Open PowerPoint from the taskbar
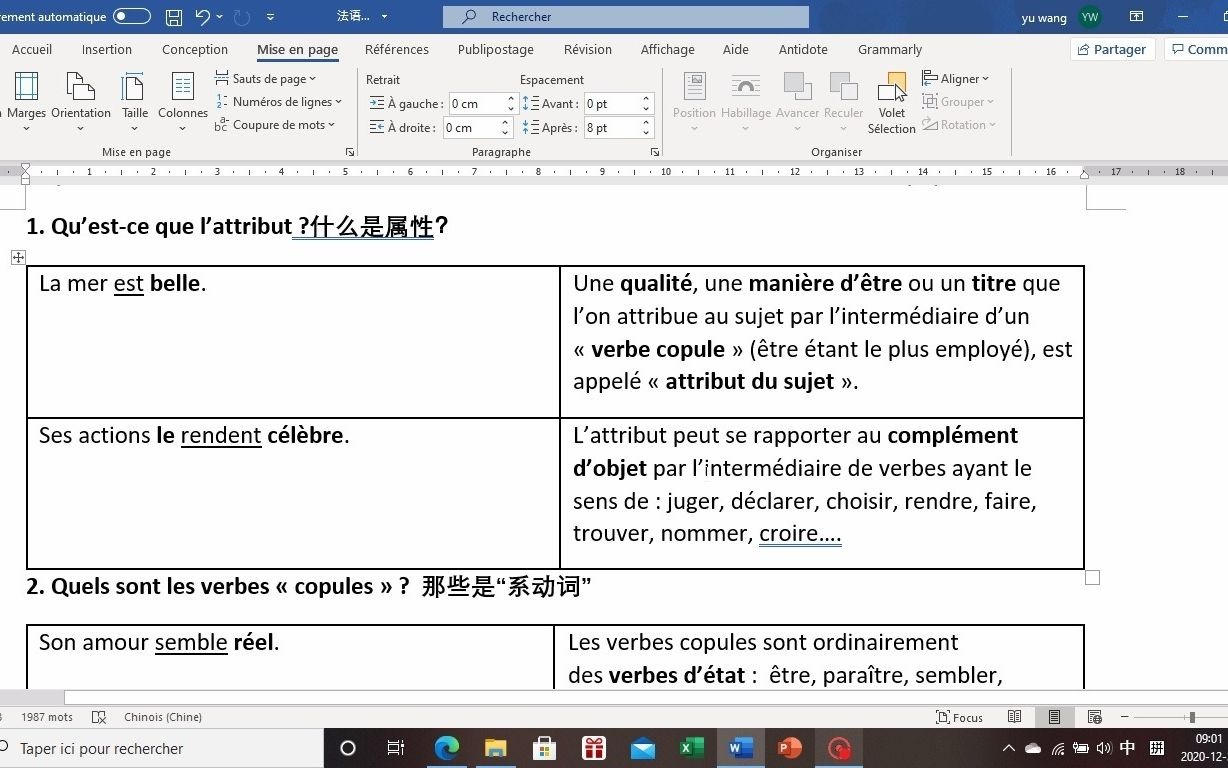This screenshot has width=1228, height=768. (x=789, y=748)
